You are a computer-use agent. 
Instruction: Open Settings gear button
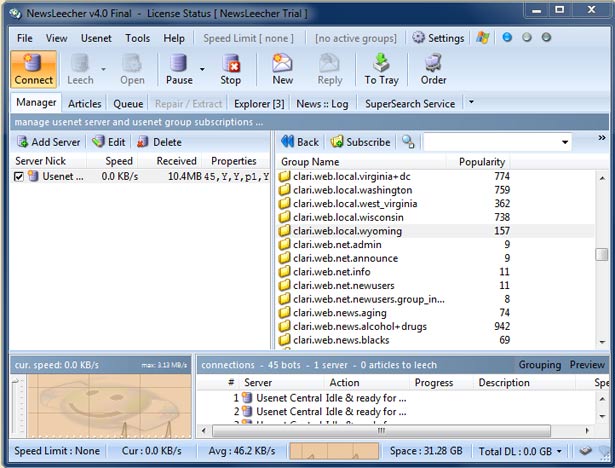[x=438, y=38]
